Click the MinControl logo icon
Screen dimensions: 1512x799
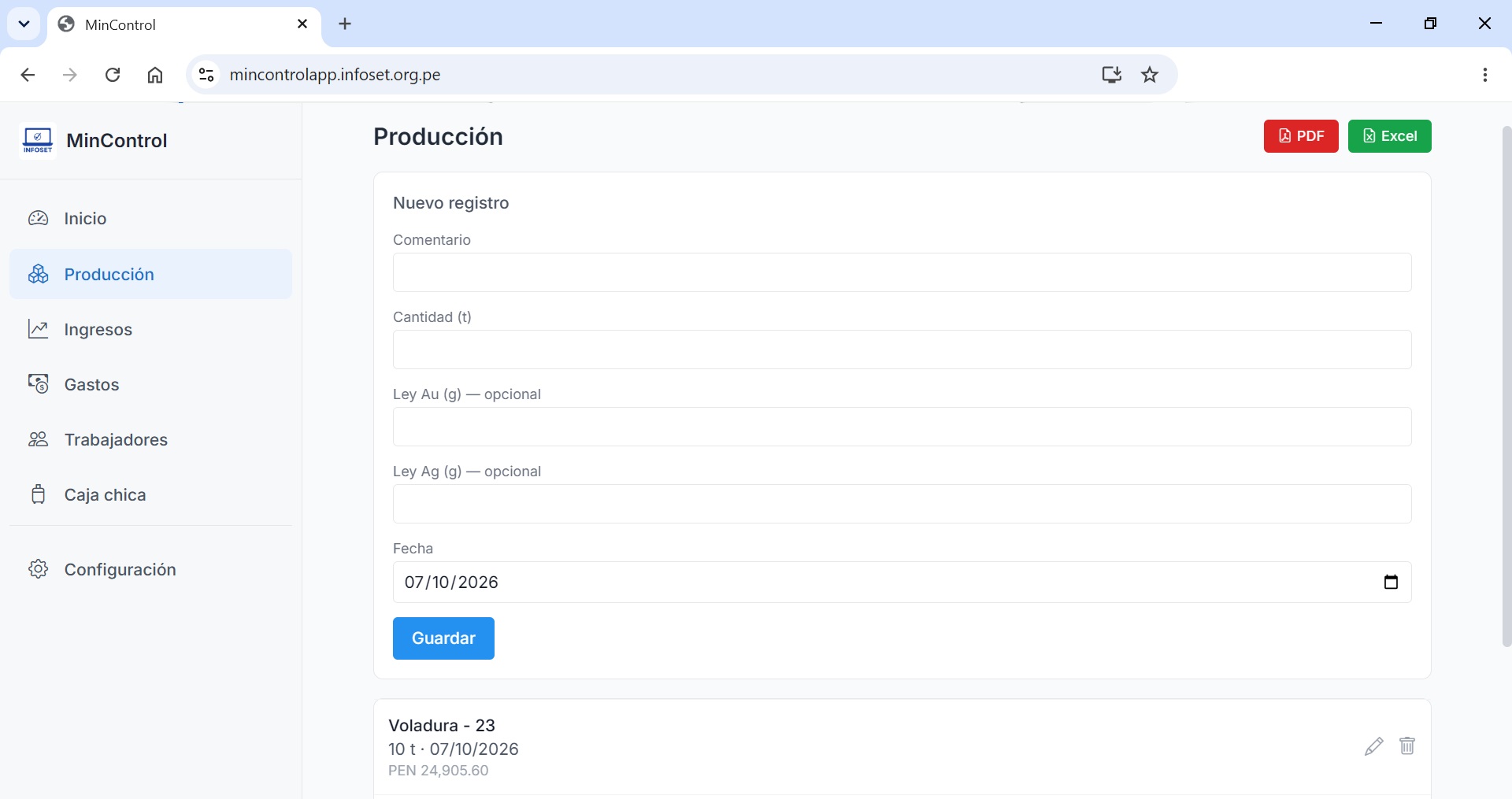click(38, 141)
